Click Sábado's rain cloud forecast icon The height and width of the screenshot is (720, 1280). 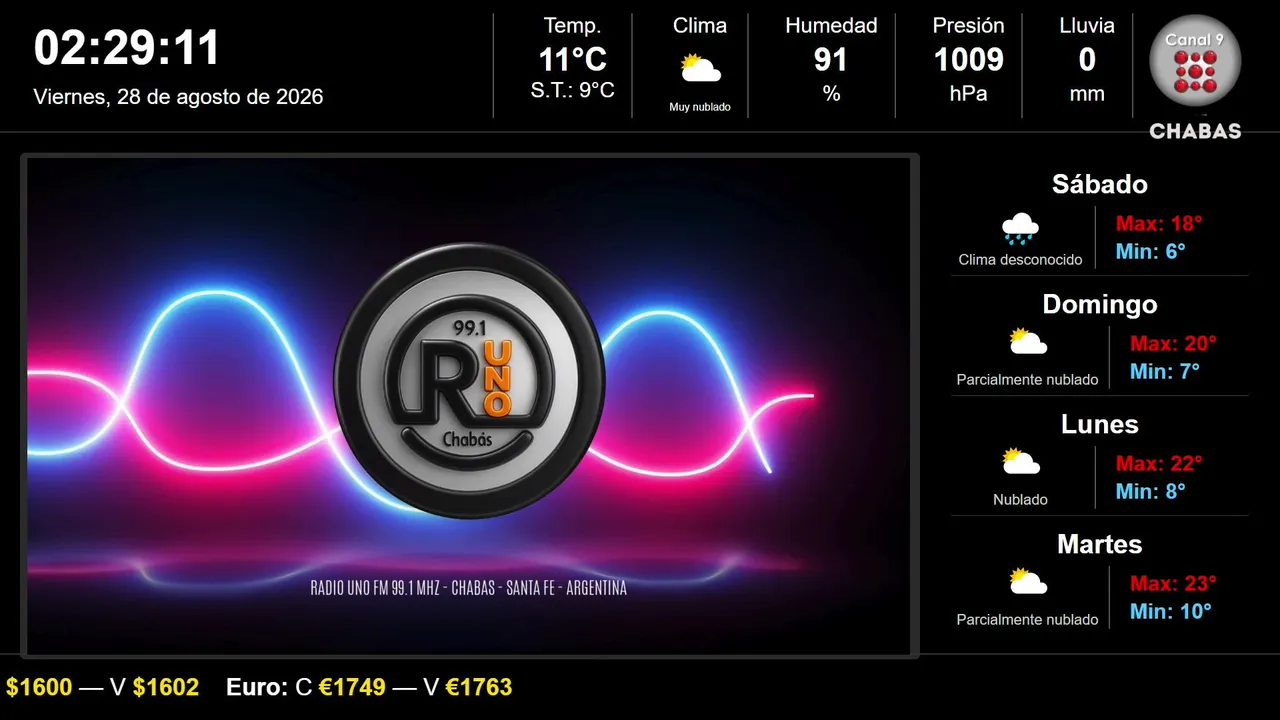pyautogui.click(x=1020, y=229)
